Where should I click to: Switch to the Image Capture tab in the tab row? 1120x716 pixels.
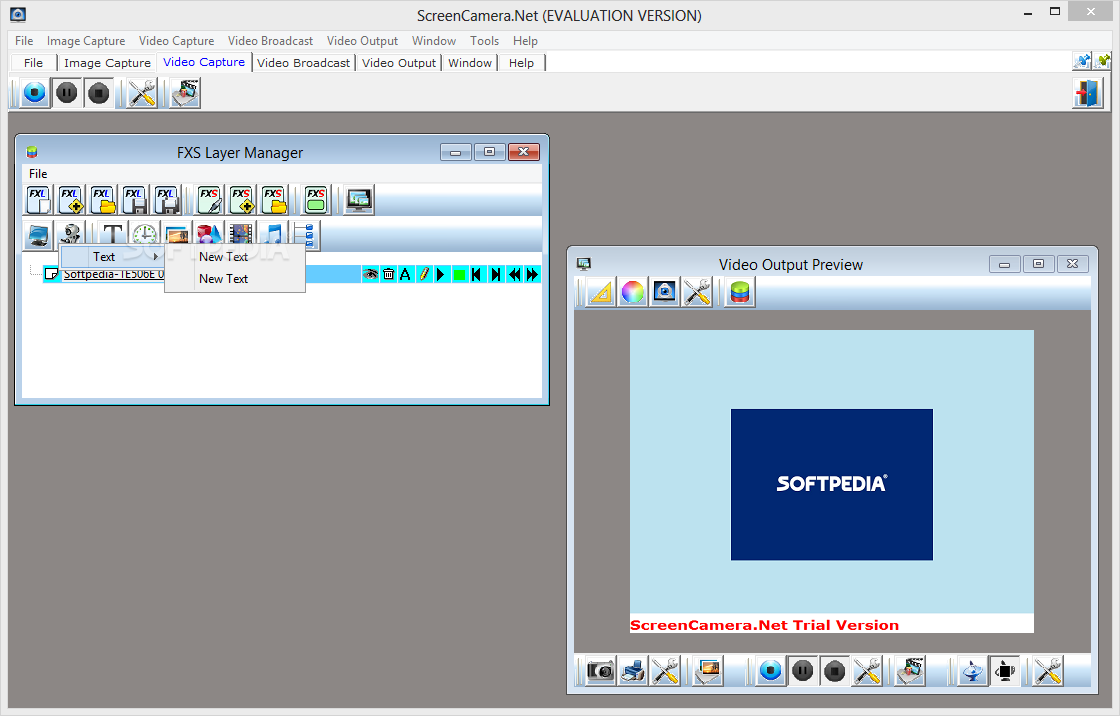click(x=107, y=63)
